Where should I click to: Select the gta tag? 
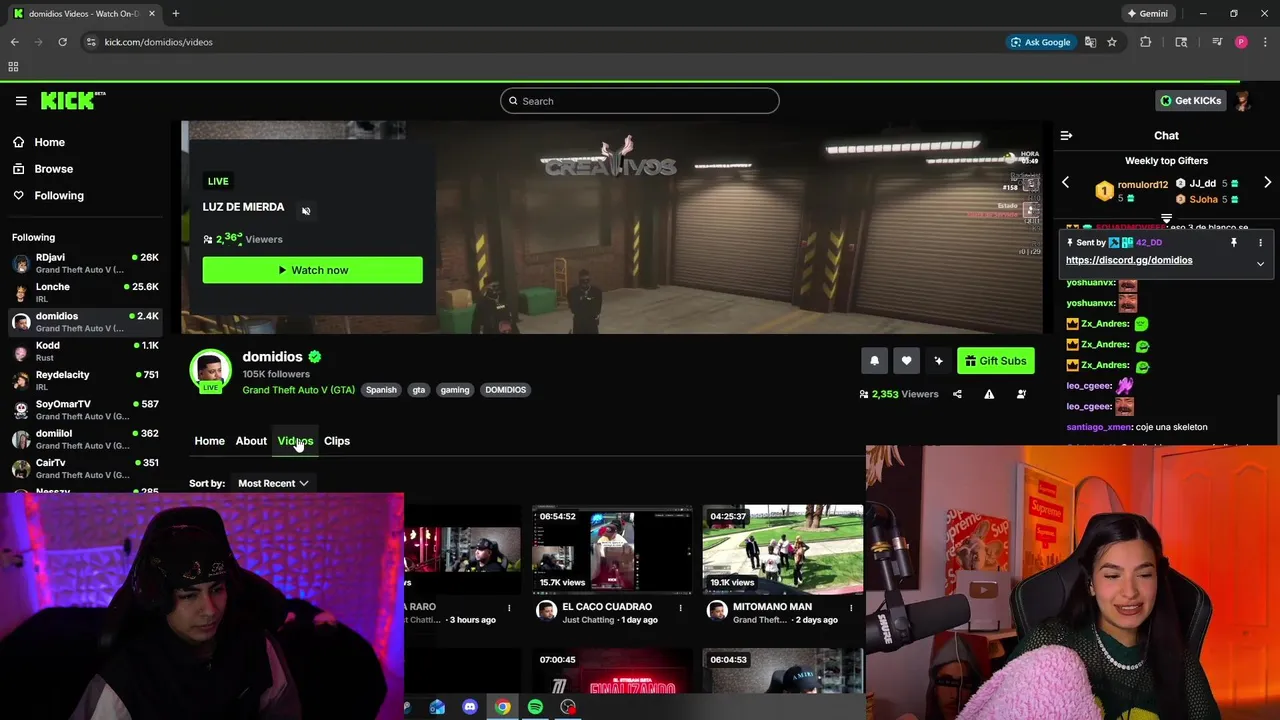tap(419, 390)
